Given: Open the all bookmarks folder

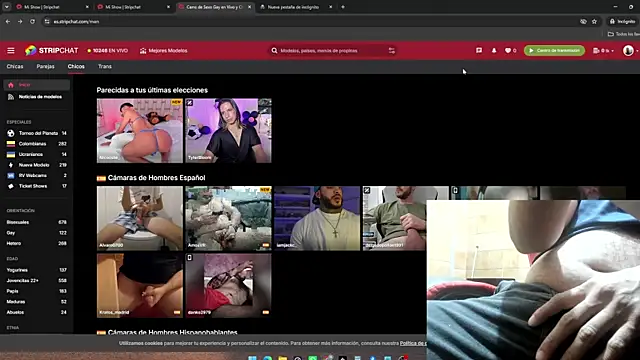Looking at the screenshot, I should (623, 34).
